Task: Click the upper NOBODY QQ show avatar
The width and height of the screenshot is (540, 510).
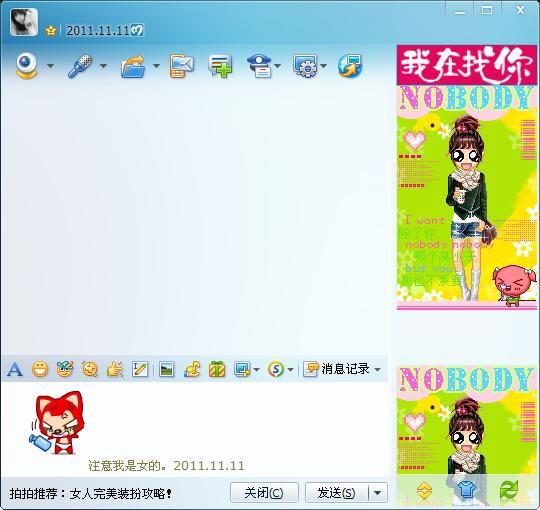Action: click(x=467, y=198)
